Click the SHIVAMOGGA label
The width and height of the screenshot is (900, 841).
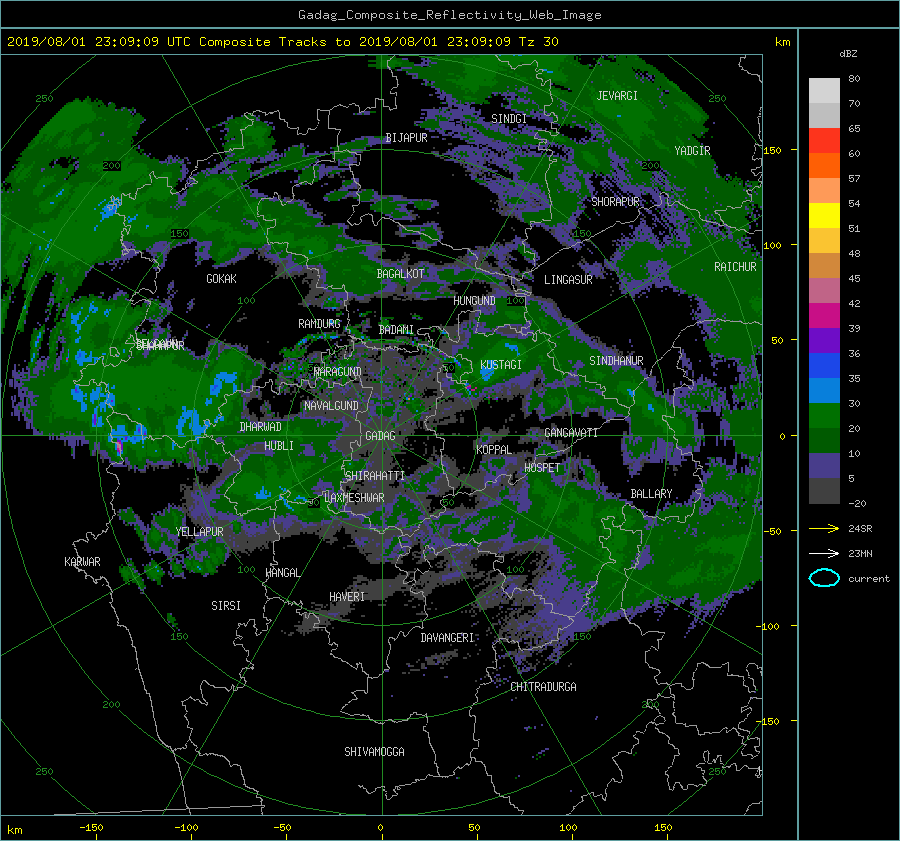[x=374, y=752]
